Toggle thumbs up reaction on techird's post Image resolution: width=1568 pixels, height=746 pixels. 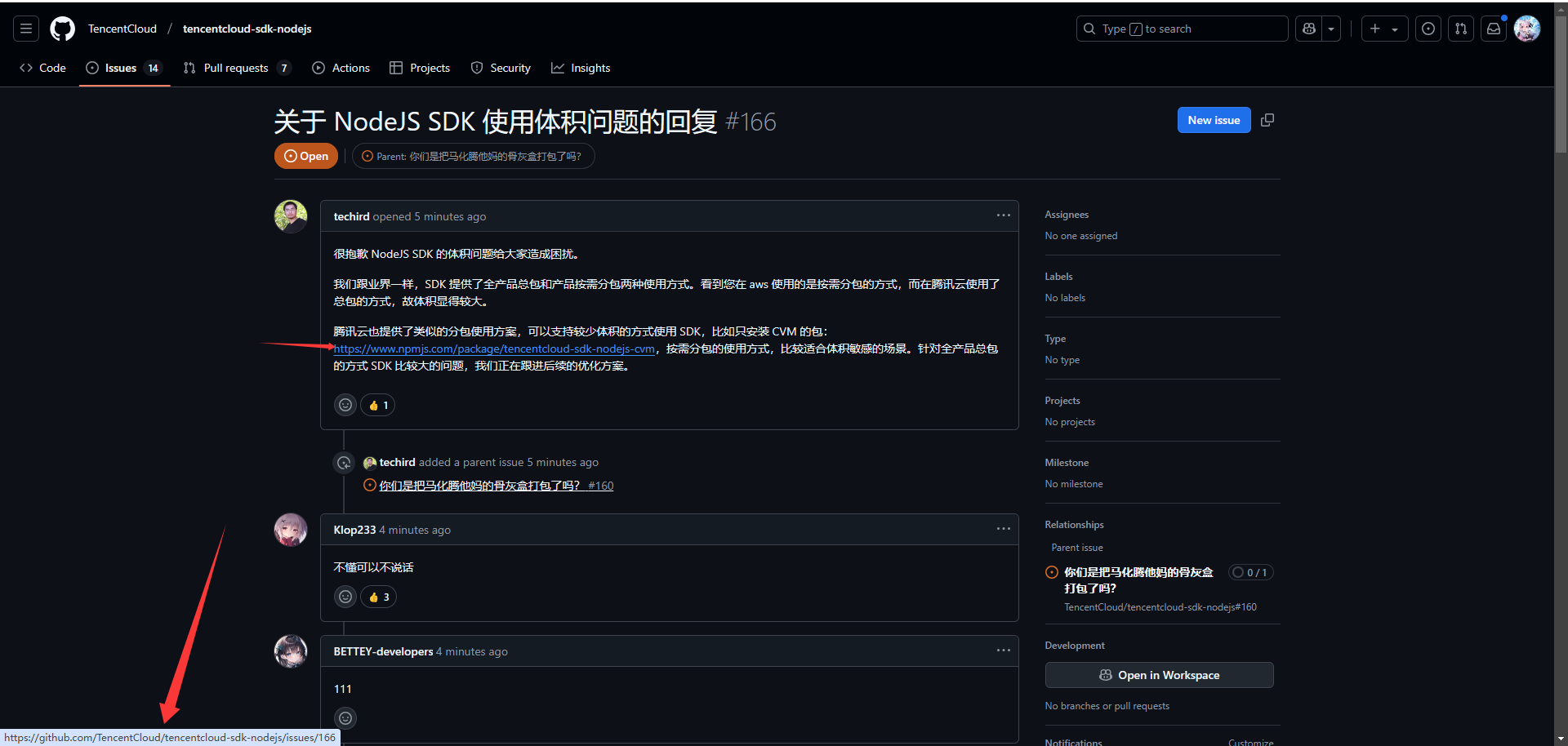pyautogui.click(x=378, y=405)
